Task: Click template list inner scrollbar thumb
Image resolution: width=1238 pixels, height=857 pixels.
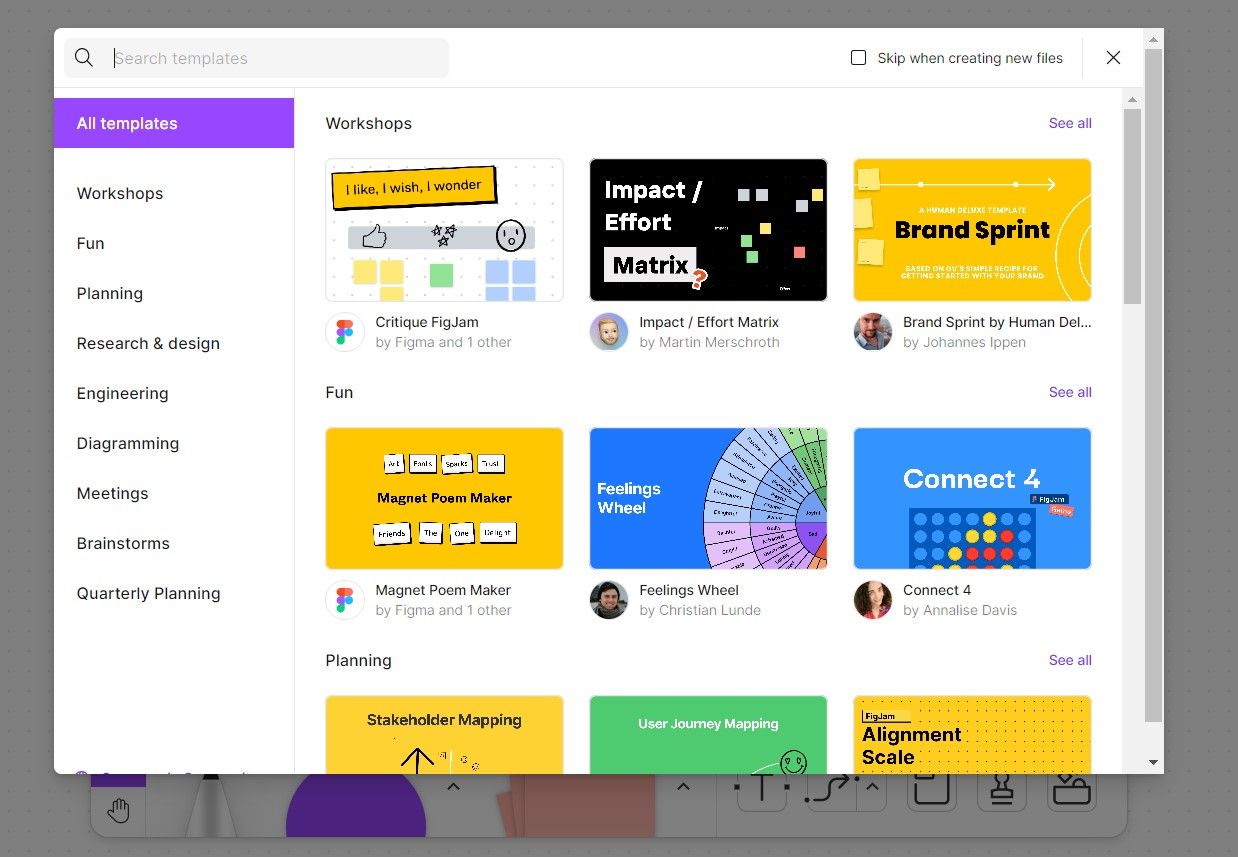Action: (1132, 206)
